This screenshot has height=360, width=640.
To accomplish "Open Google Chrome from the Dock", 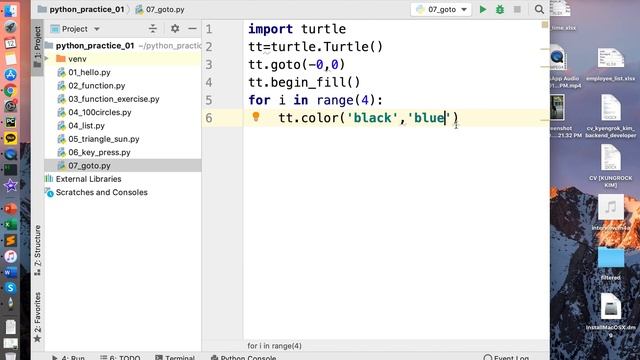I will [x=10, y=90].
